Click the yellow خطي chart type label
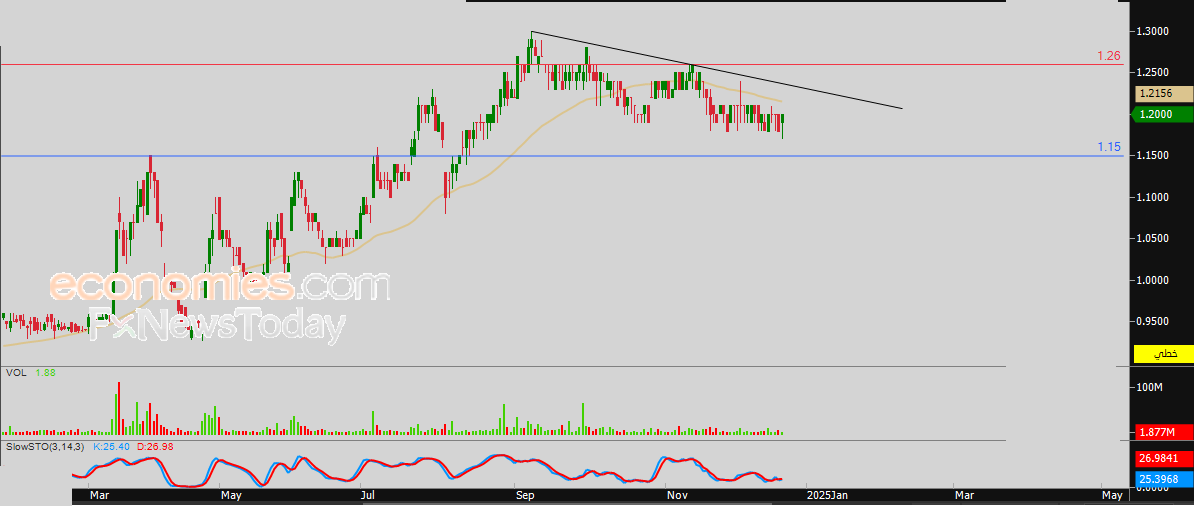This screenshot has height=506, width=1194. tap(1164, 354)
